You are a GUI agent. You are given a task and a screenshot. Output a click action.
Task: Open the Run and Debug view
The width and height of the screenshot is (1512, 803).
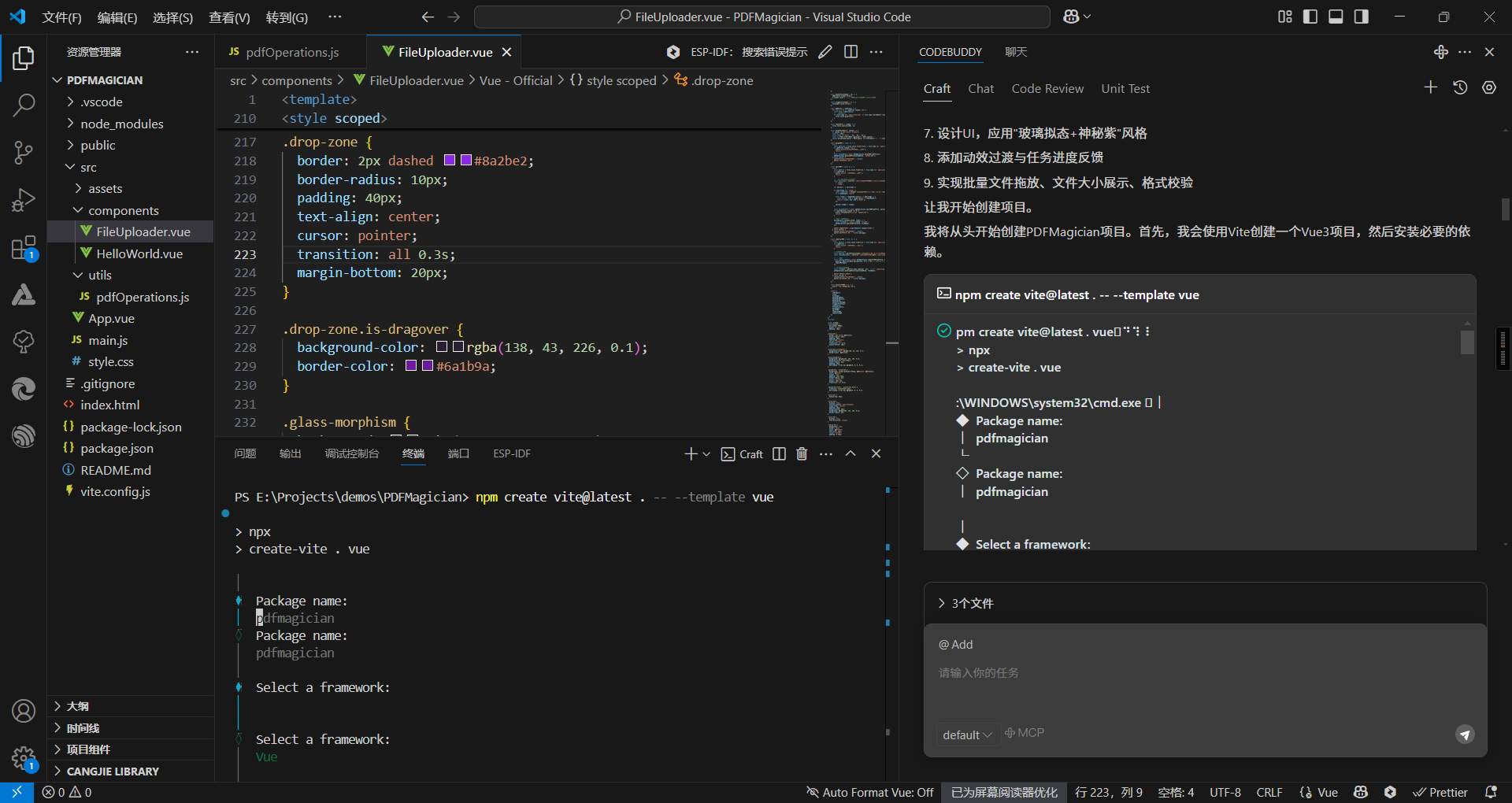[24, 199]
